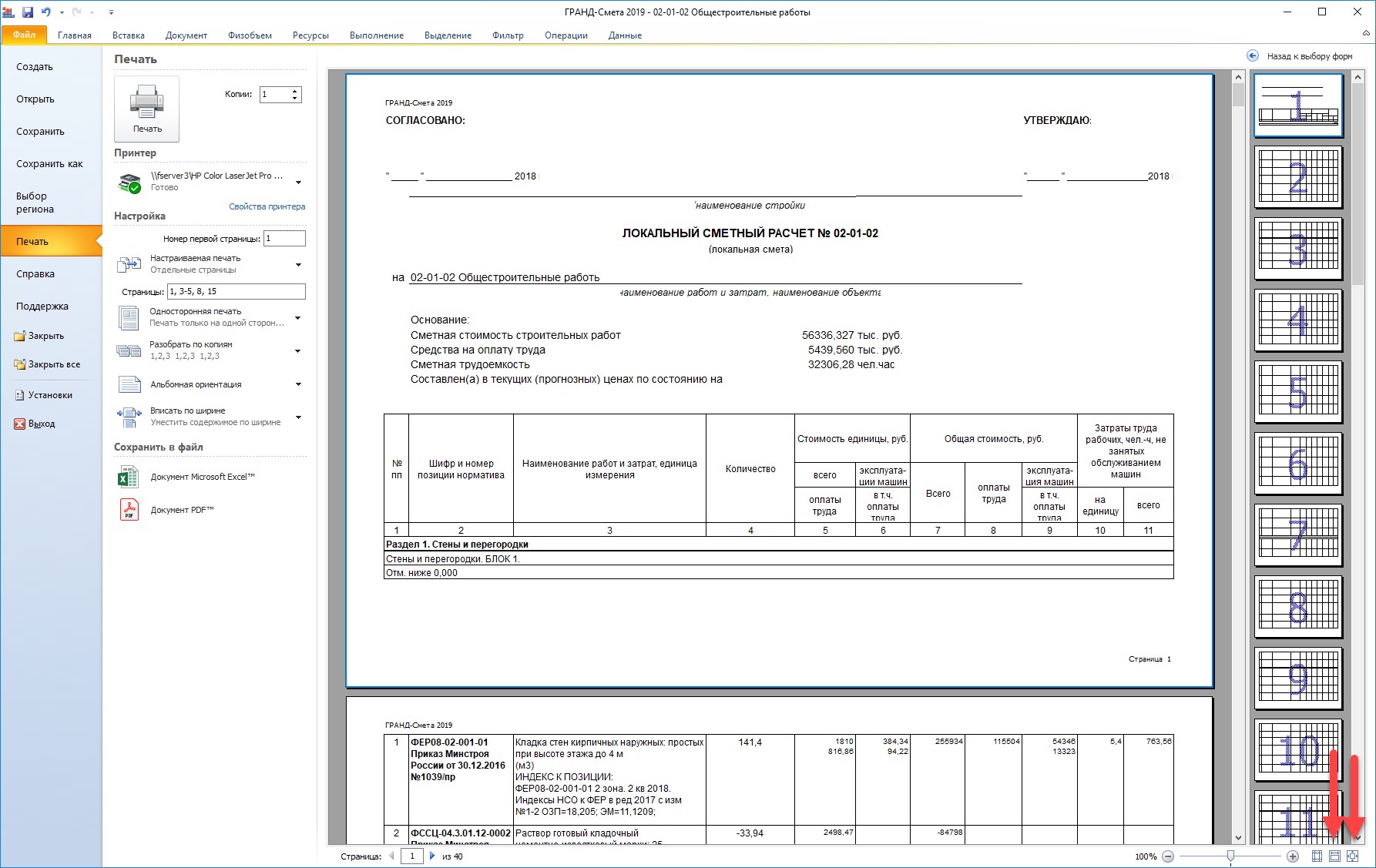Save as Документ PDF
Screen dimensions: 1376x868
point(182,510)
